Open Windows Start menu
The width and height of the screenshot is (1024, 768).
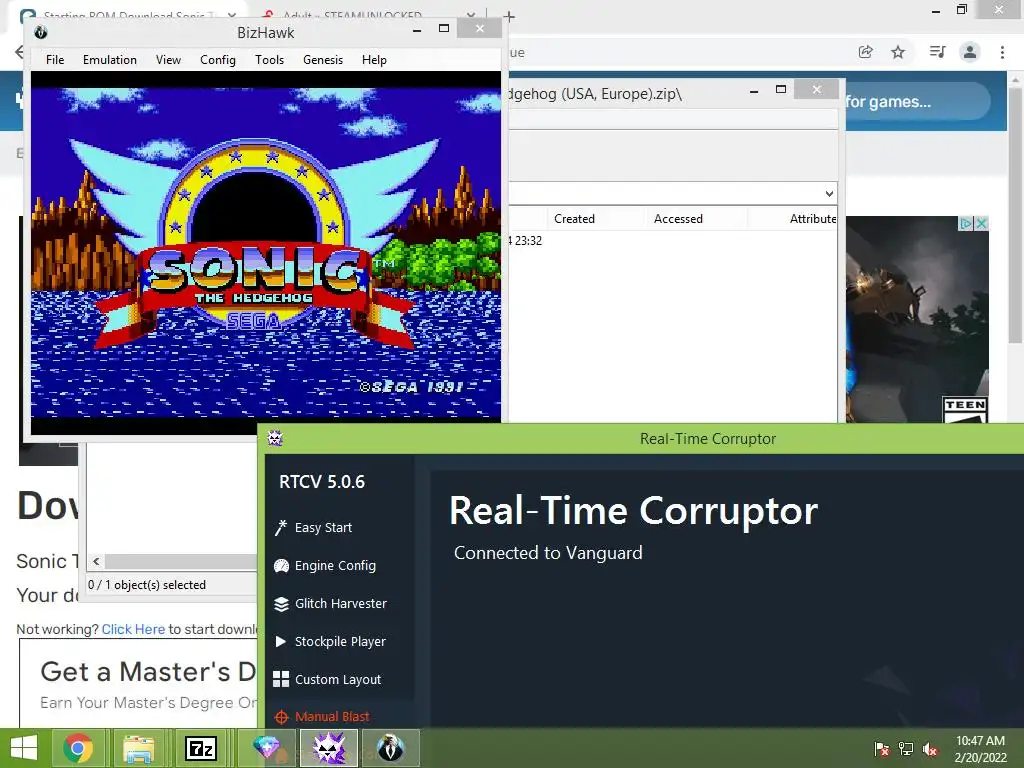[24, 748]
